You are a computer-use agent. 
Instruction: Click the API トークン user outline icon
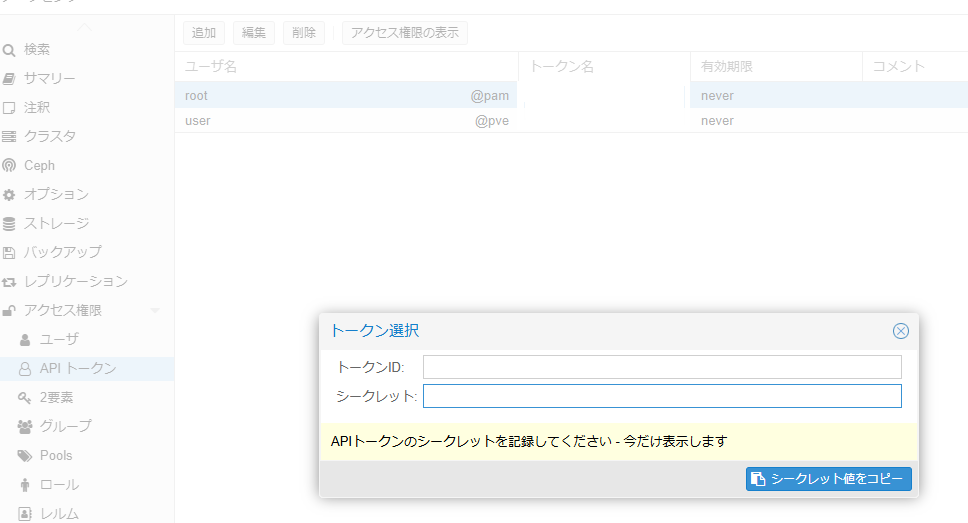click(25, 369)
